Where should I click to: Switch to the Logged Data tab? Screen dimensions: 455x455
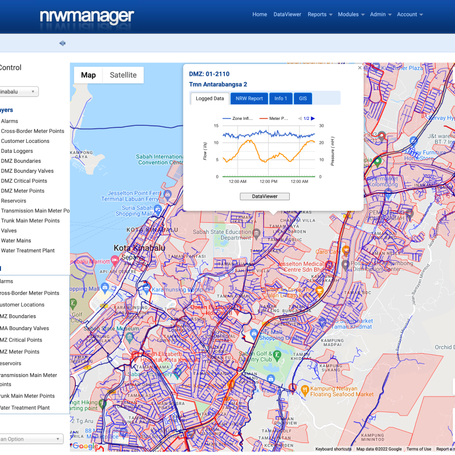pos(210,98)
